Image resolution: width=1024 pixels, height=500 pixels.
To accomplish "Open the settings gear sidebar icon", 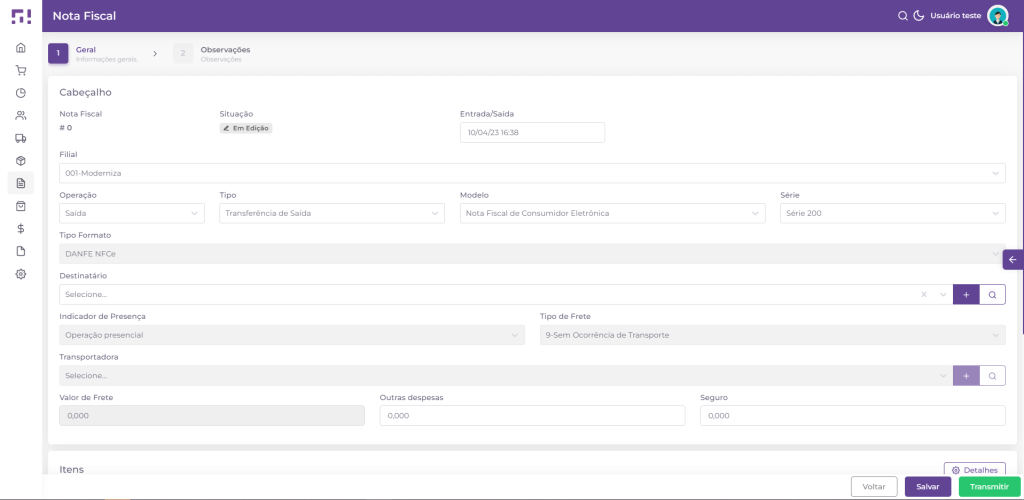I will point(21,274).
